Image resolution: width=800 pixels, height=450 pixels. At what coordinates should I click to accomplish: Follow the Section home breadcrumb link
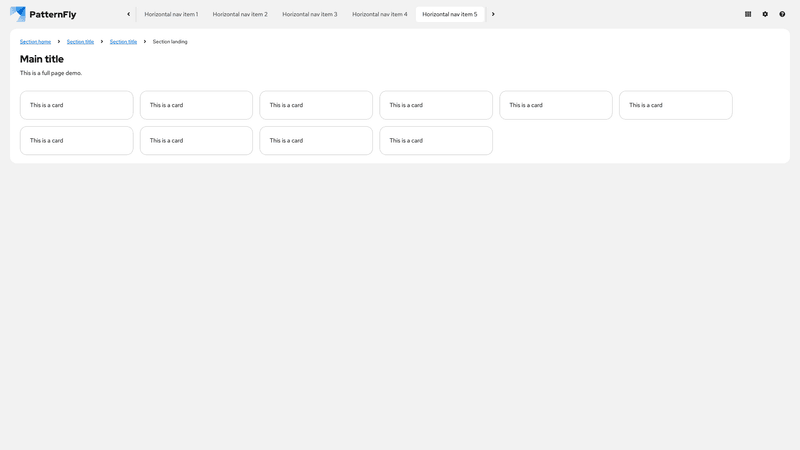point(35,42)
